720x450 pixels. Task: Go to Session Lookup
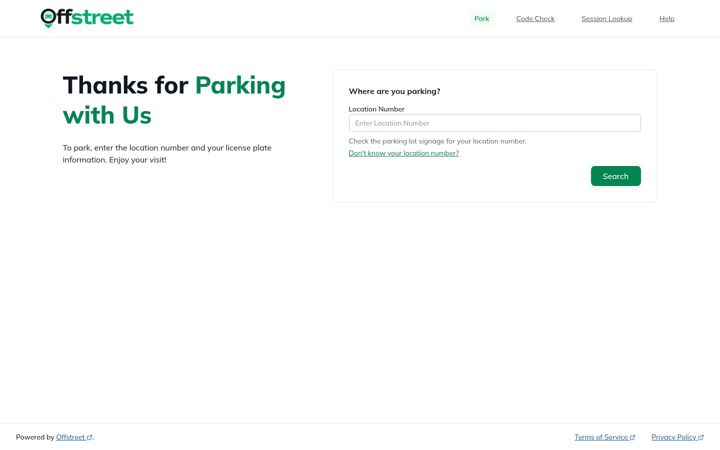click(x=607, y=19)
